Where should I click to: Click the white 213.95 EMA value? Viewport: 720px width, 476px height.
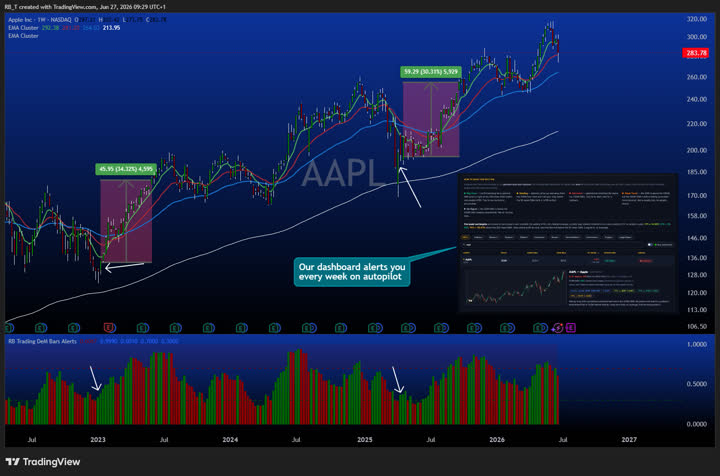(111, 28)
